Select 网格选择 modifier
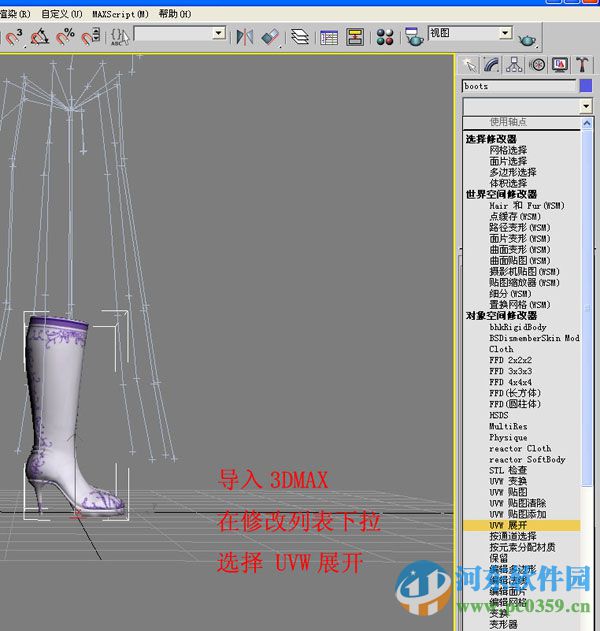The width and height of the screenshot is (600, 631). click(508, 150)
